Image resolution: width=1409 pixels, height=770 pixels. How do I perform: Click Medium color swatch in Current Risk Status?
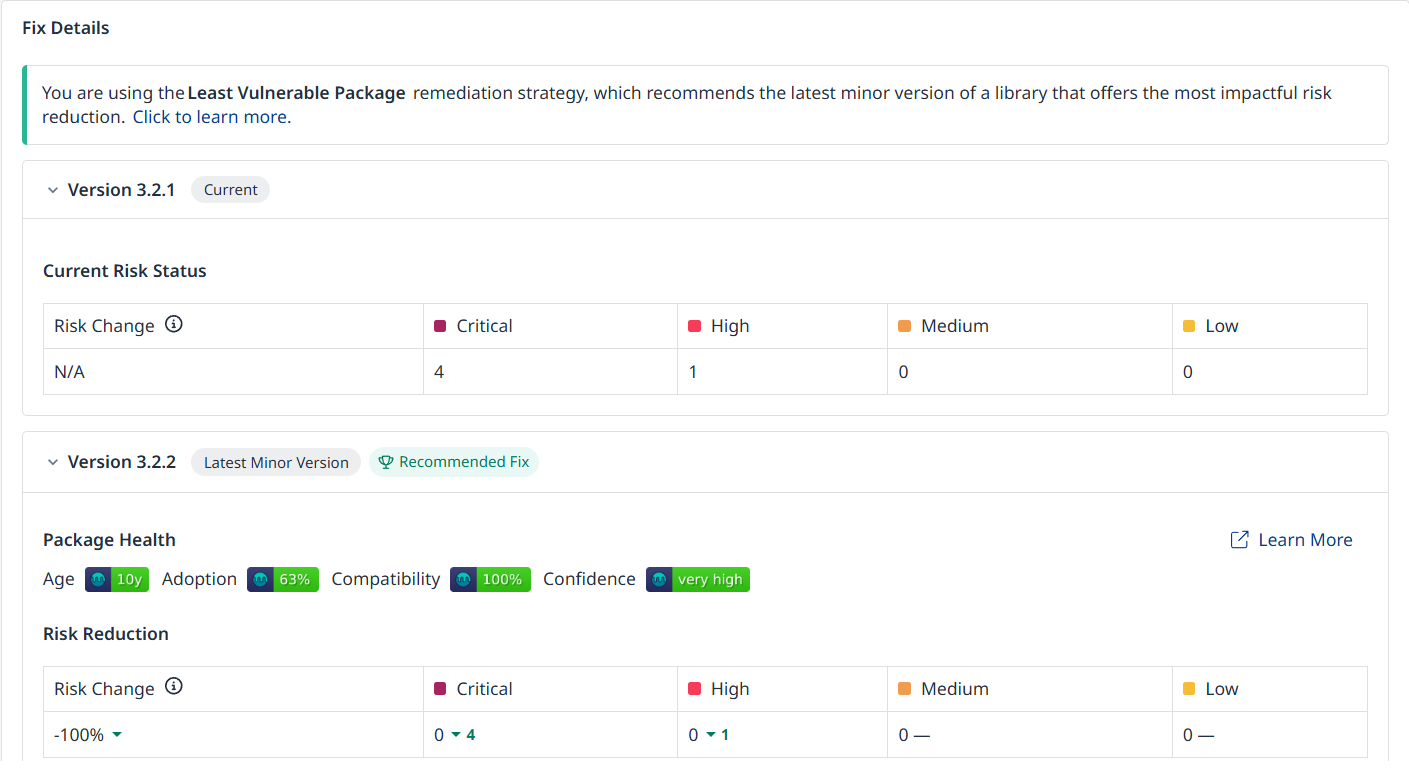coord(904,326)
